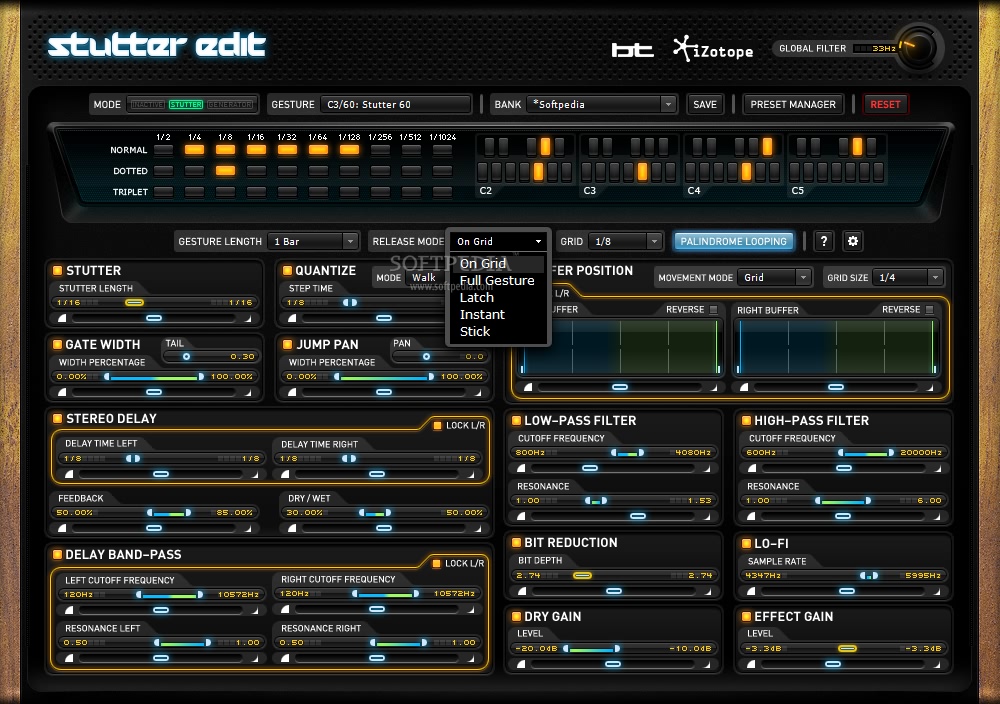The height and width of the screenshot is (704, 1000).
Task: Select Latch release mode
Action: coord(499,297)
